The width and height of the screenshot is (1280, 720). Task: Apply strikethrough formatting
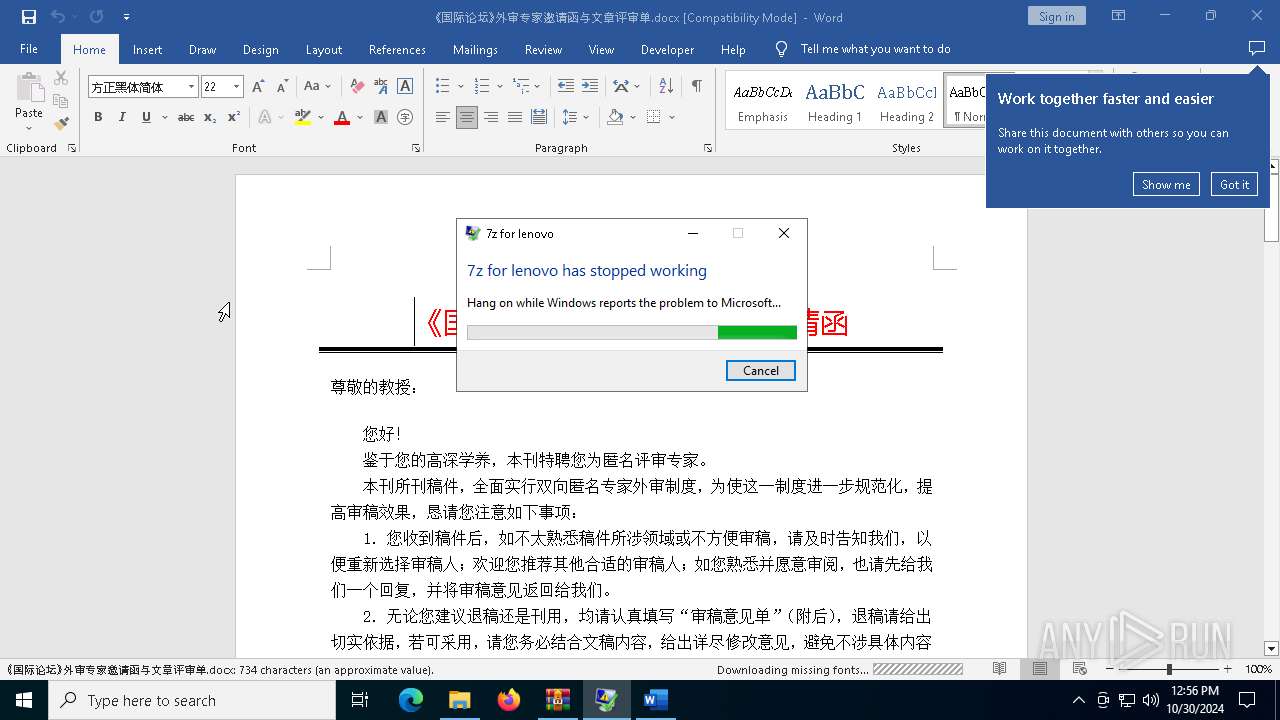tap(186, 117)
